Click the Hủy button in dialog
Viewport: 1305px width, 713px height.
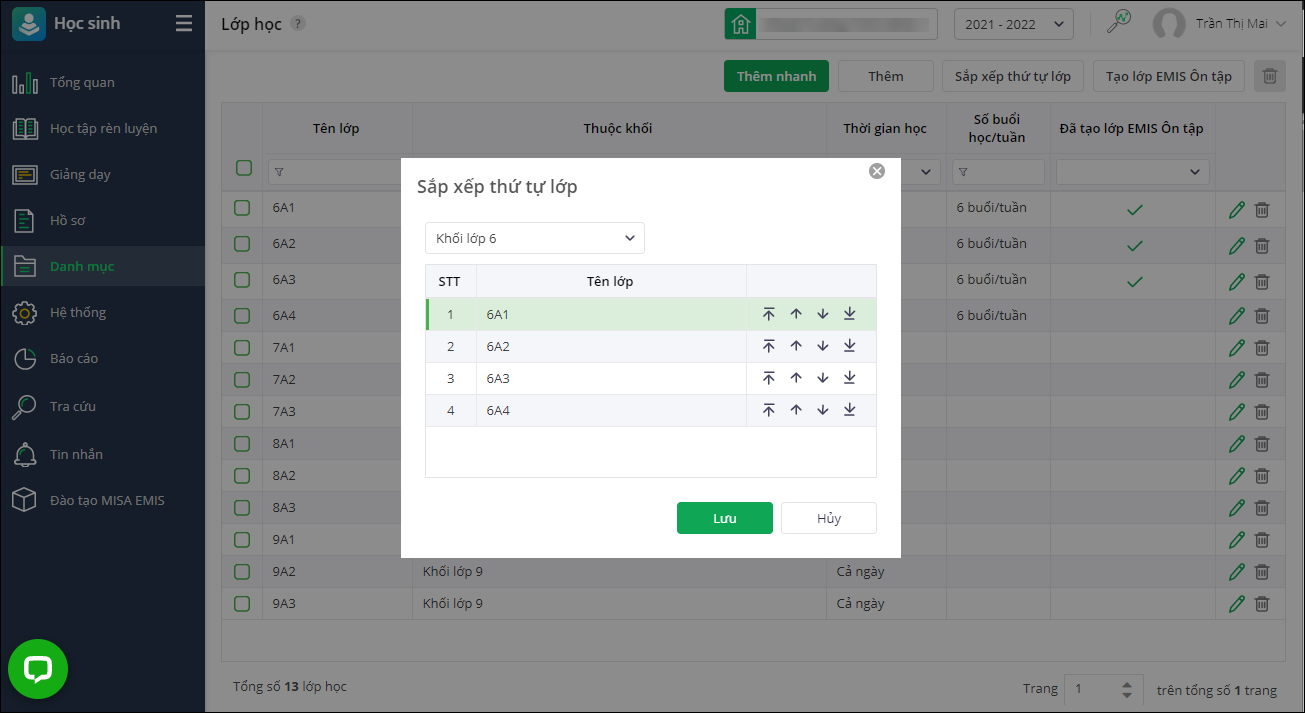coord(828,518)
